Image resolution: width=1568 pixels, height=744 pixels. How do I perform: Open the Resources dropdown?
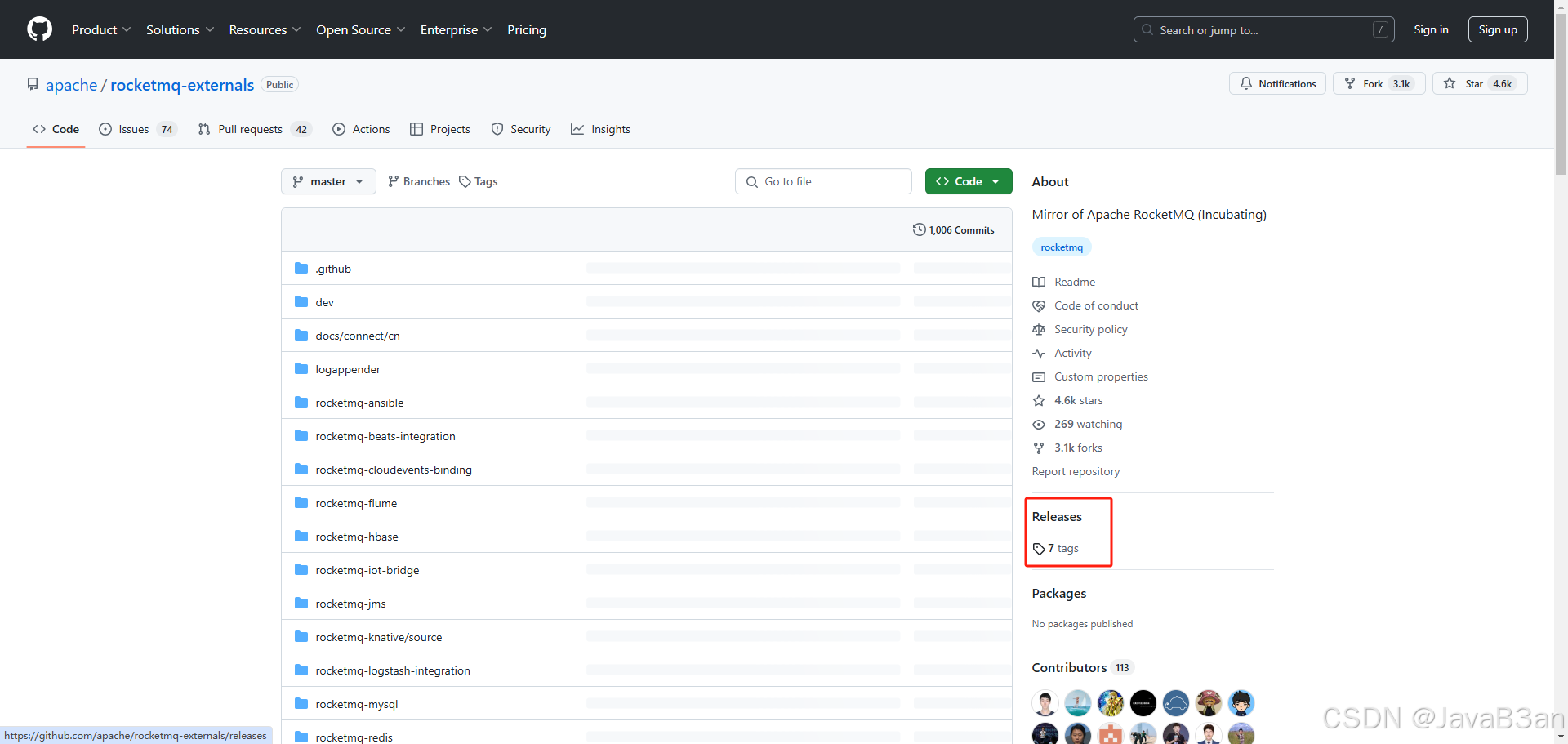point(265,29)
